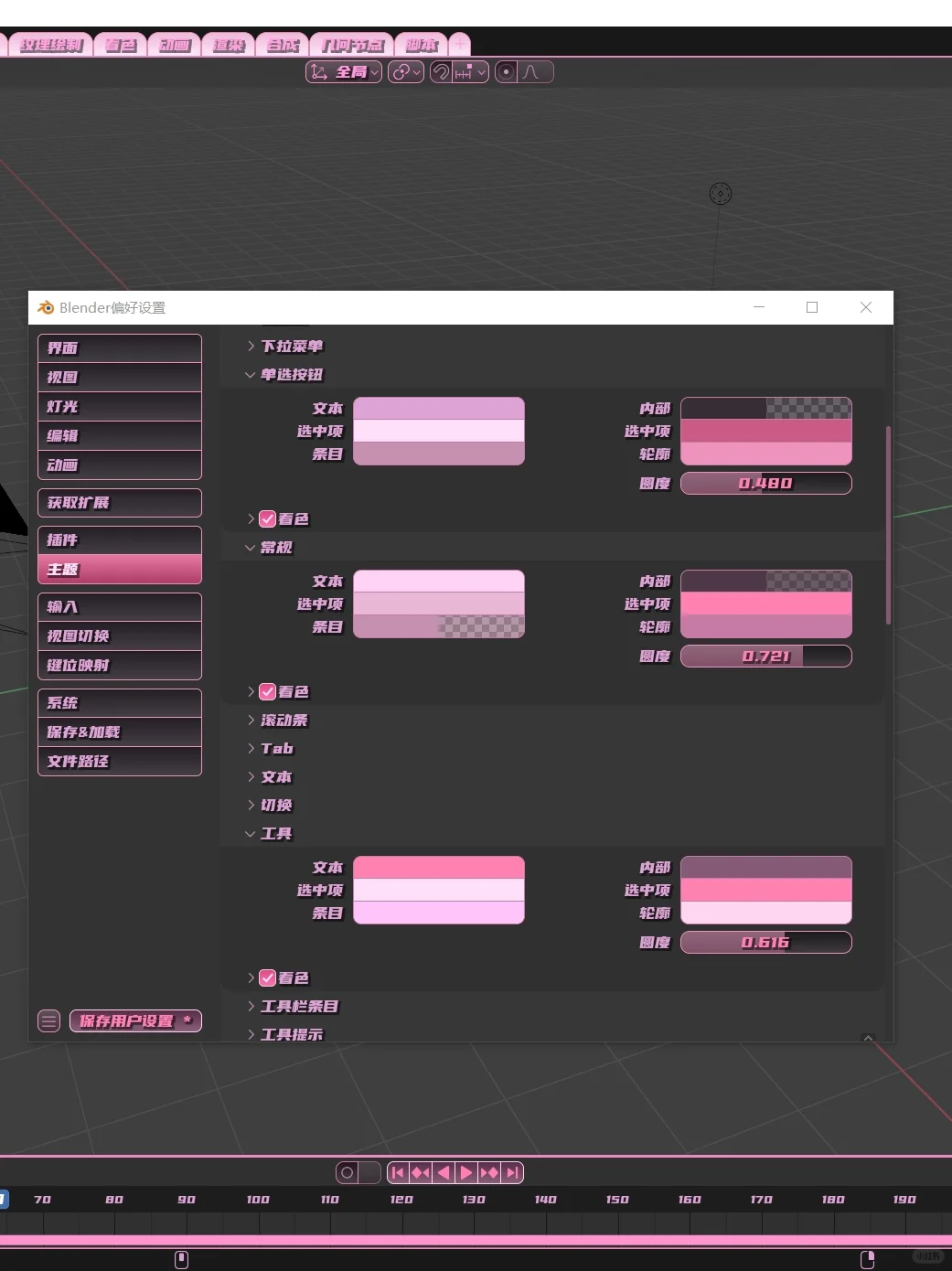Viewport: 952px width, 1271px height.
Task: Pick 轮廓 color in 工具 section
Action: point(766,913)
